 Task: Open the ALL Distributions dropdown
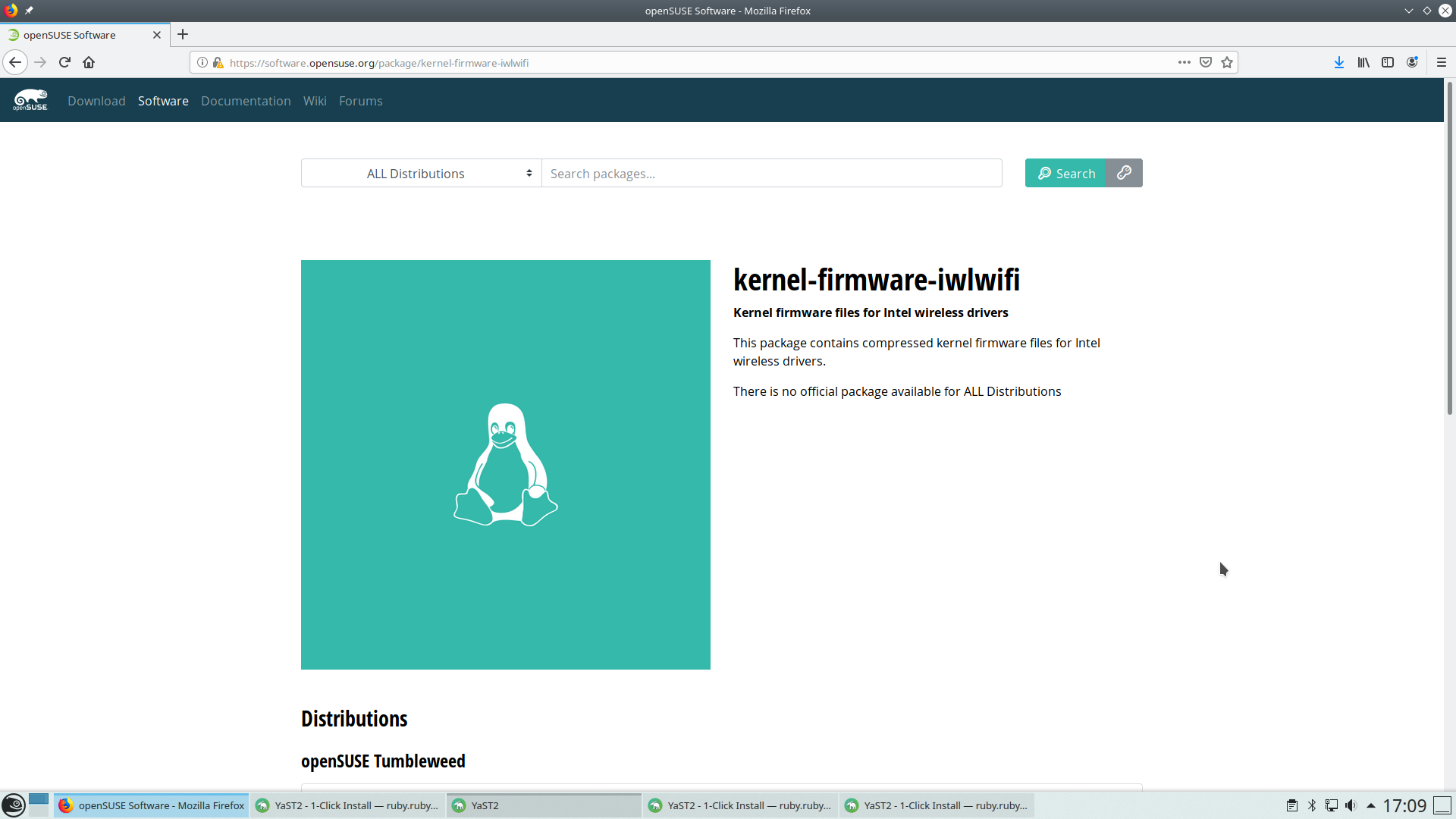(x=422, y=174)
